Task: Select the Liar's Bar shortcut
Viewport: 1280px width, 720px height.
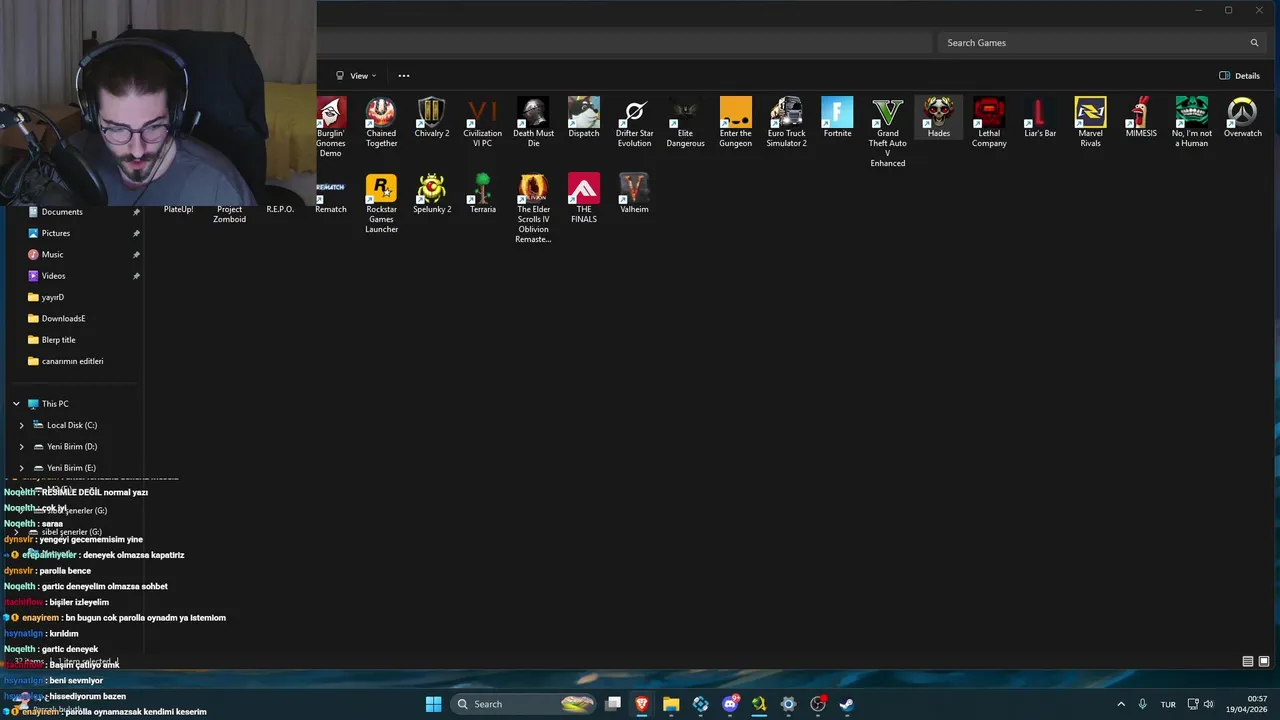Action: (1040, 117)
